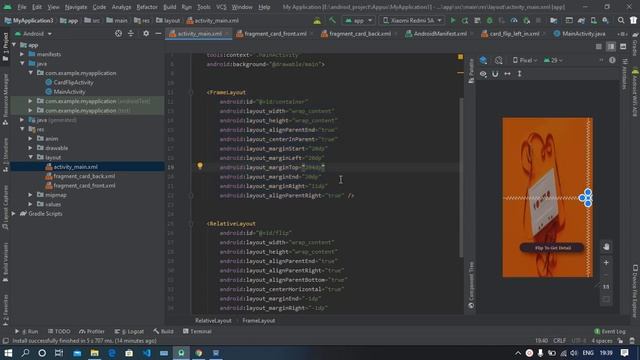Collapse the java folder
This screenshot has height=360, width=640.
[22, 64]
